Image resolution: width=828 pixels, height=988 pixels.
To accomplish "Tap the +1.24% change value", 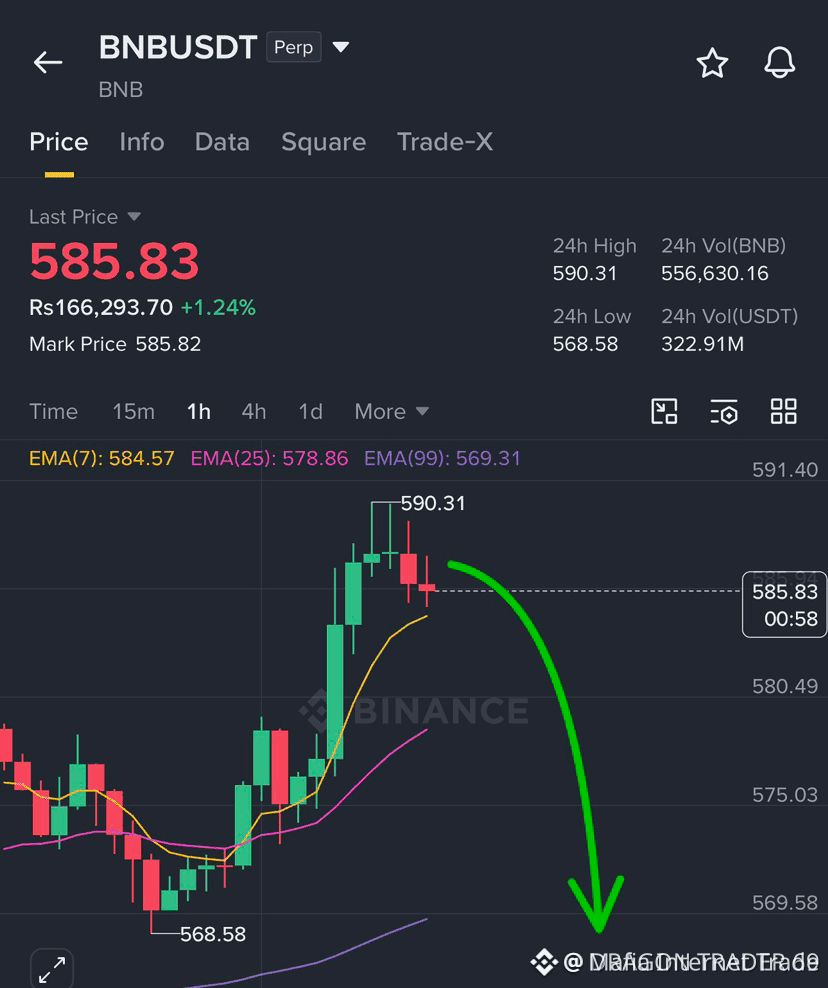I will pos(218,307).
